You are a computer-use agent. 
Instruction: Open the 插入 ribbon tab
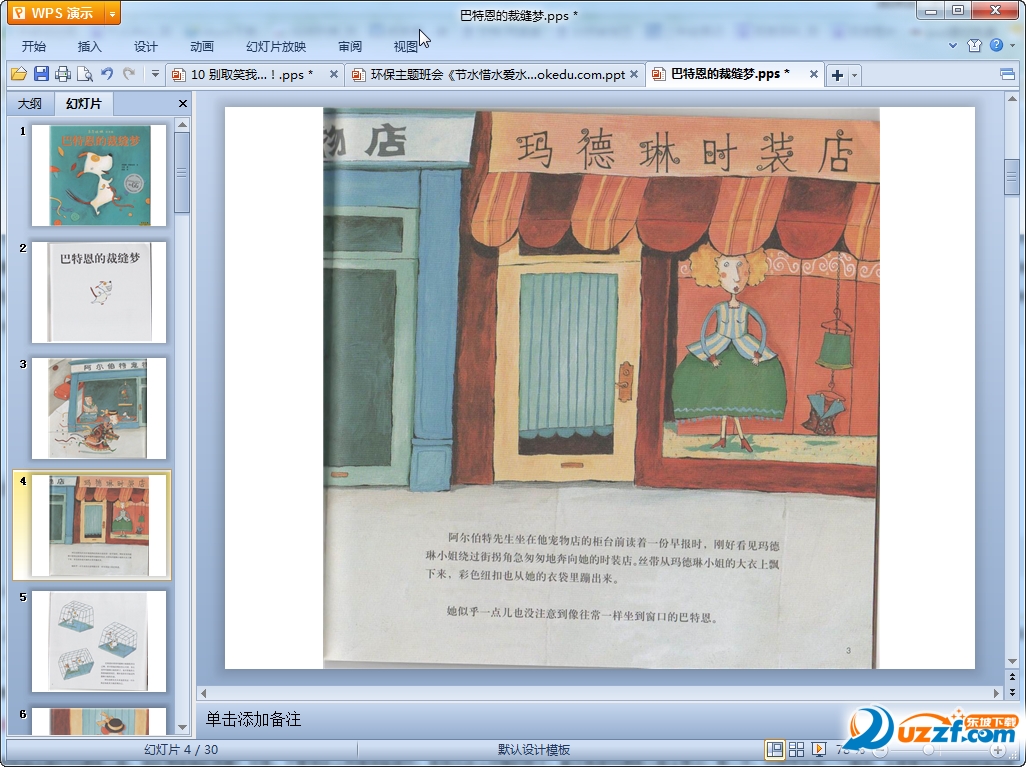(x=89, y=46)
